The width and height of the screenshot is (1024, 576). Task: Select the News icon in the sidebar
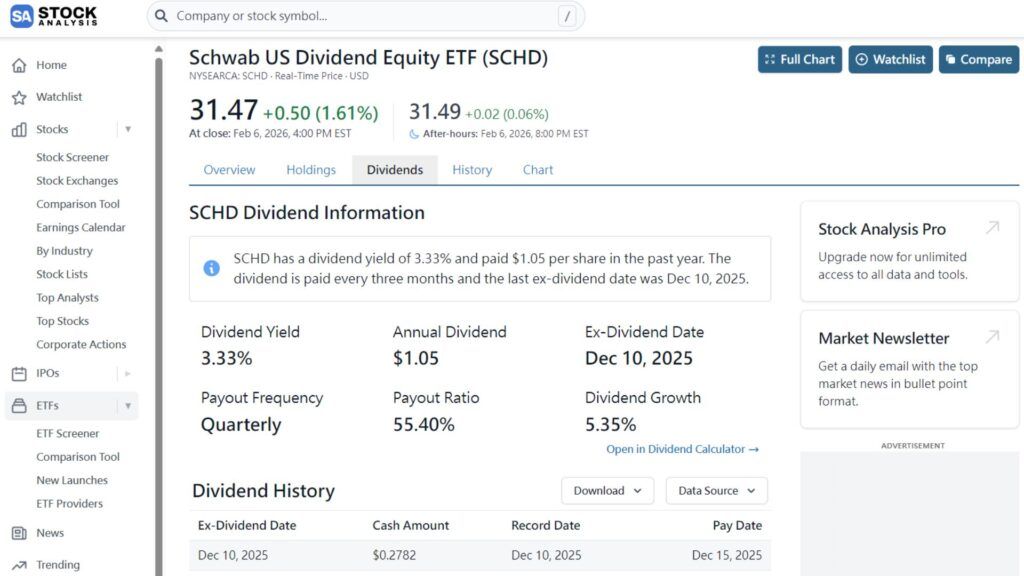pos(18,532)
